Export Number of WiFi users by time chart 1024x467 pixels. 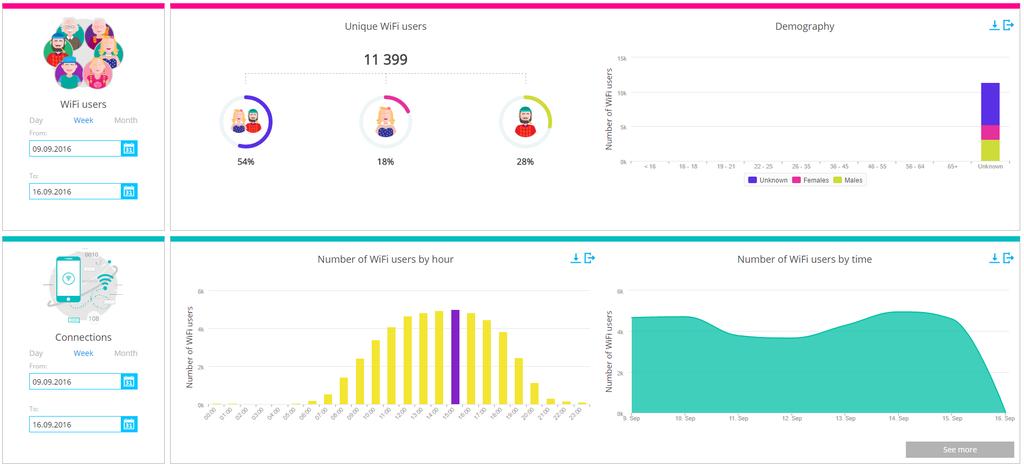point(1008,258)
